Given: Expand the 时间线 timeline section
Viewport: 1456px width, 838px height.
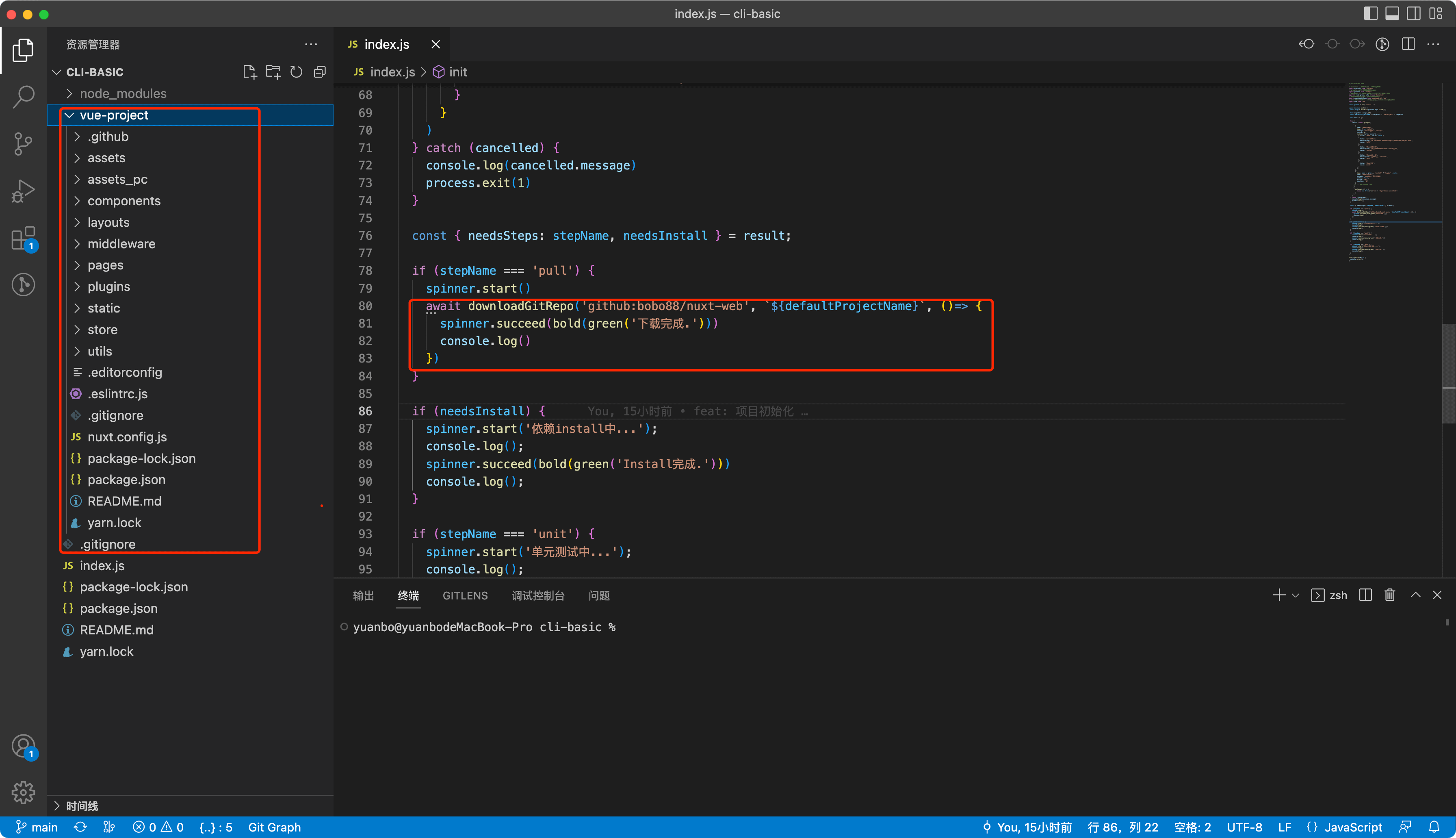Looking at the screenshot, I should coord(190,806).
